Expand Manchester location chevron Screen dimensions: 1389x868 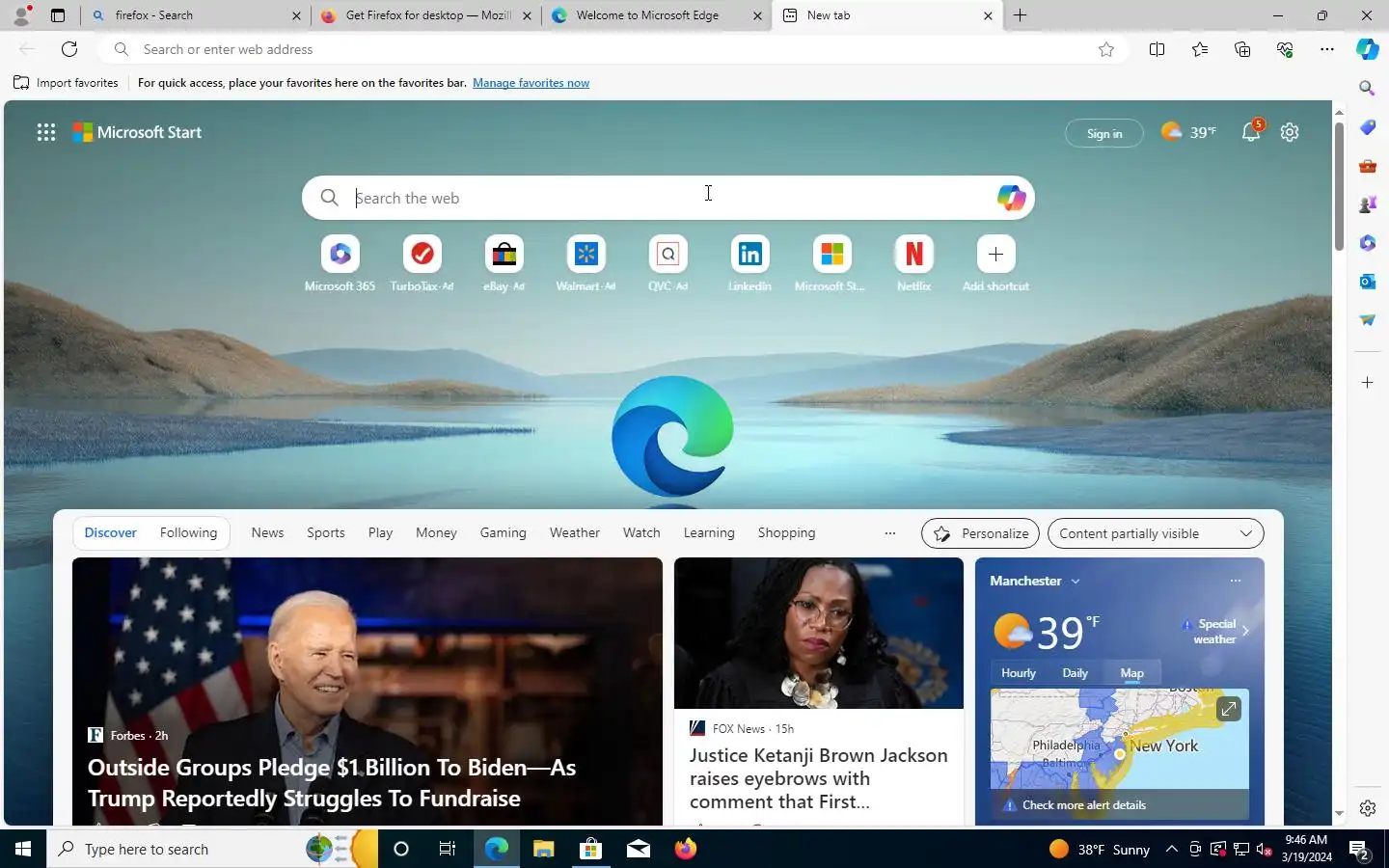tap(1076, 582)
